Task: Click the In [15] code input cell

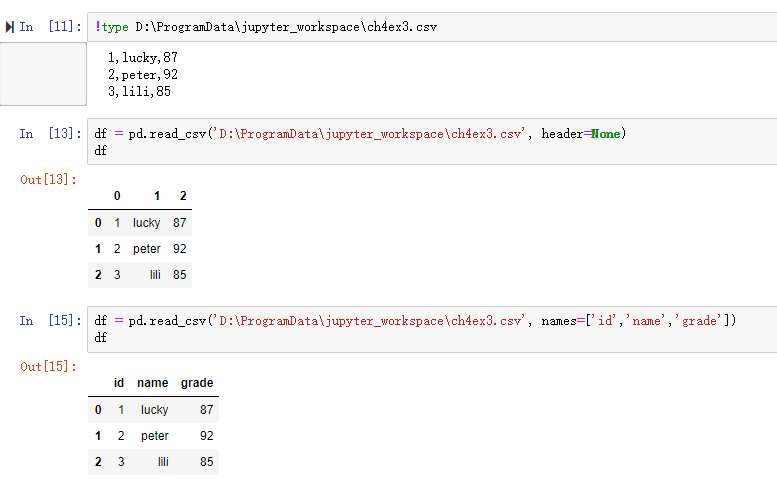Action: click(432, 329)
